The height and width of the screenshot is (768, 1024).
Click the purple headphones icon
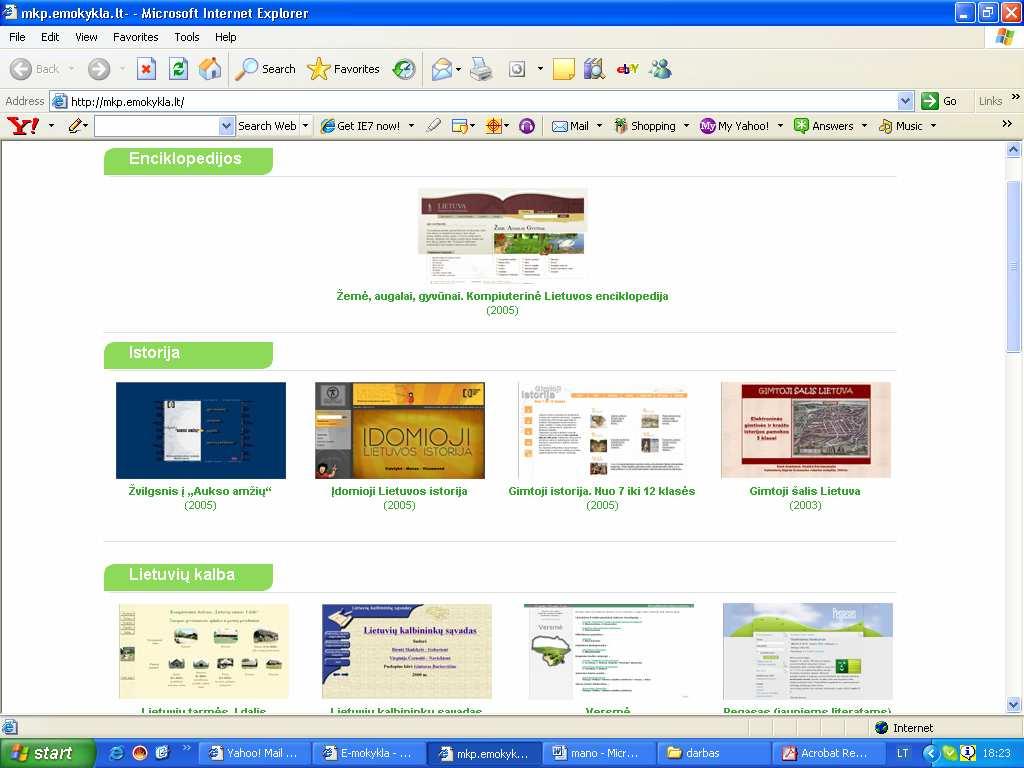click(527, 126)
